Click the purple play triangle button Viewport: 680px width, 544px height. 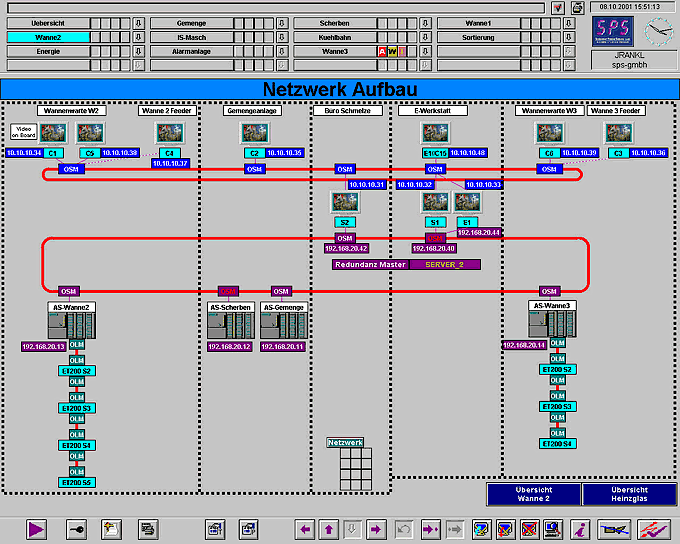click(x=37, y=529)
